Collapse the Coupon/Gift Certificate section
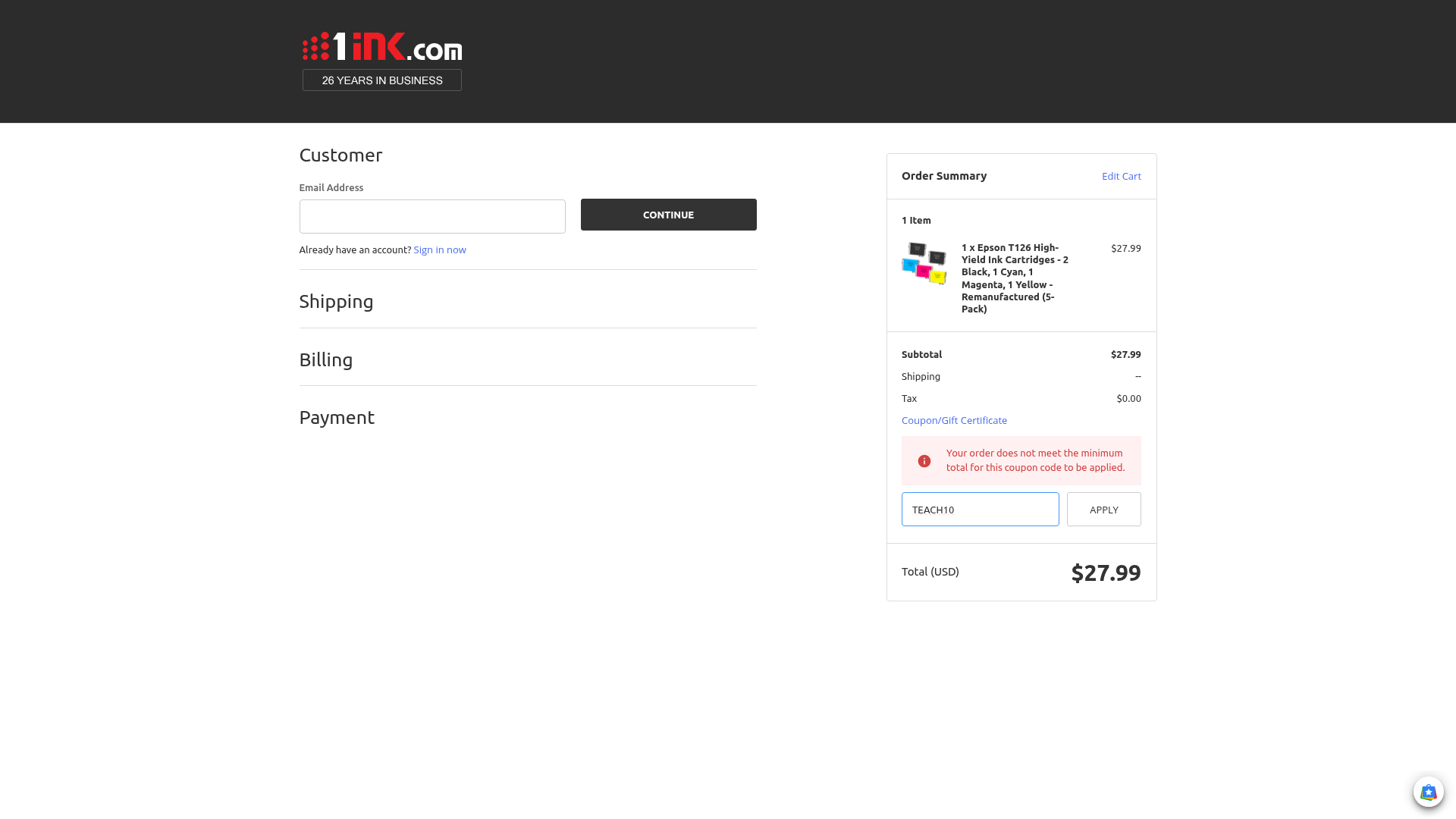The width and height of the screenshot is (1456, 819). 954,420
